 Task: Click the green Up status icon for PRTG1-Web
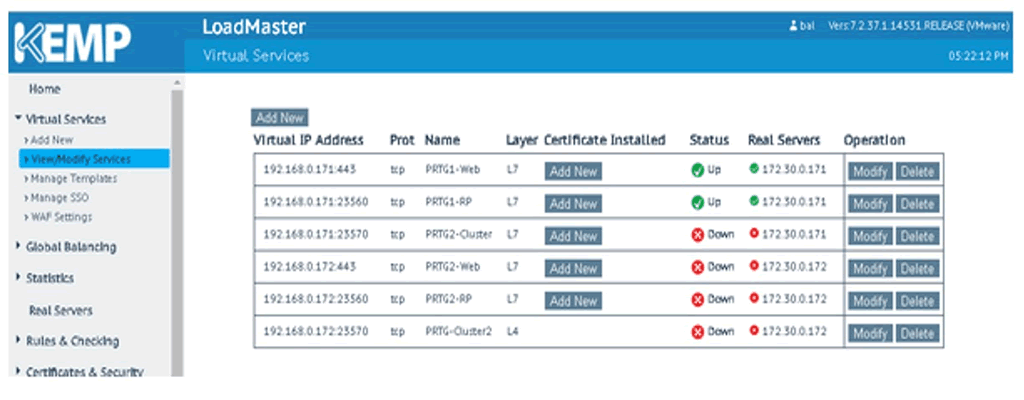click(x=697, y=171)
